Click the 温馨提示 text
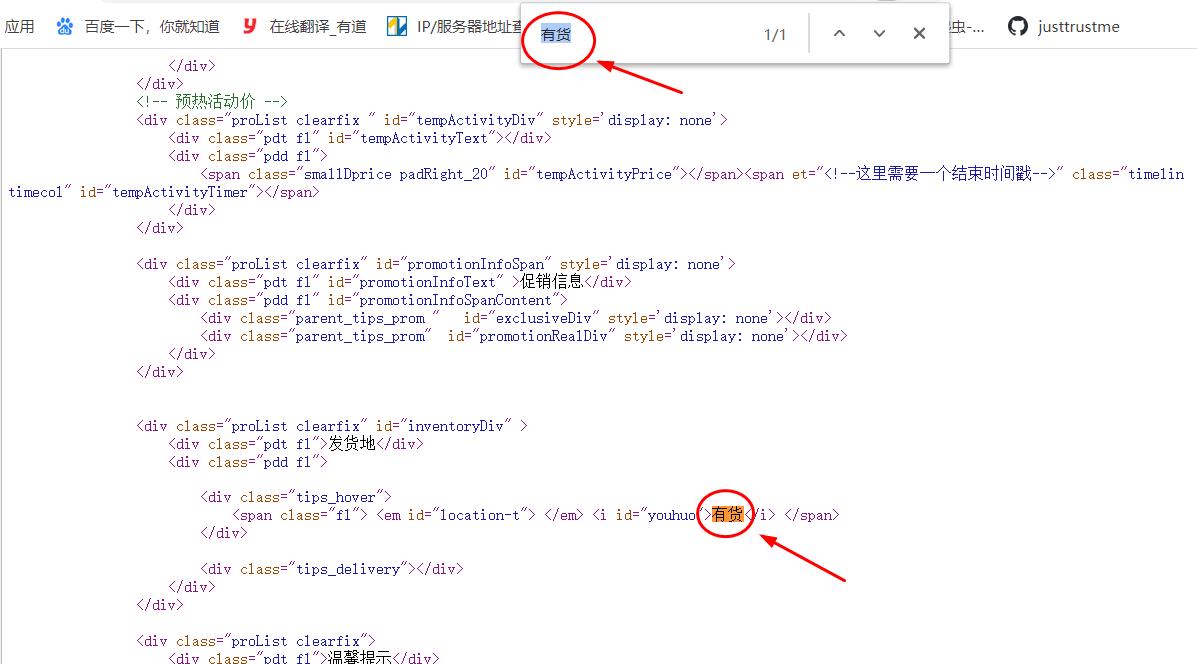The width and height of the screenshot is (1197, 664). coord(360,657)
